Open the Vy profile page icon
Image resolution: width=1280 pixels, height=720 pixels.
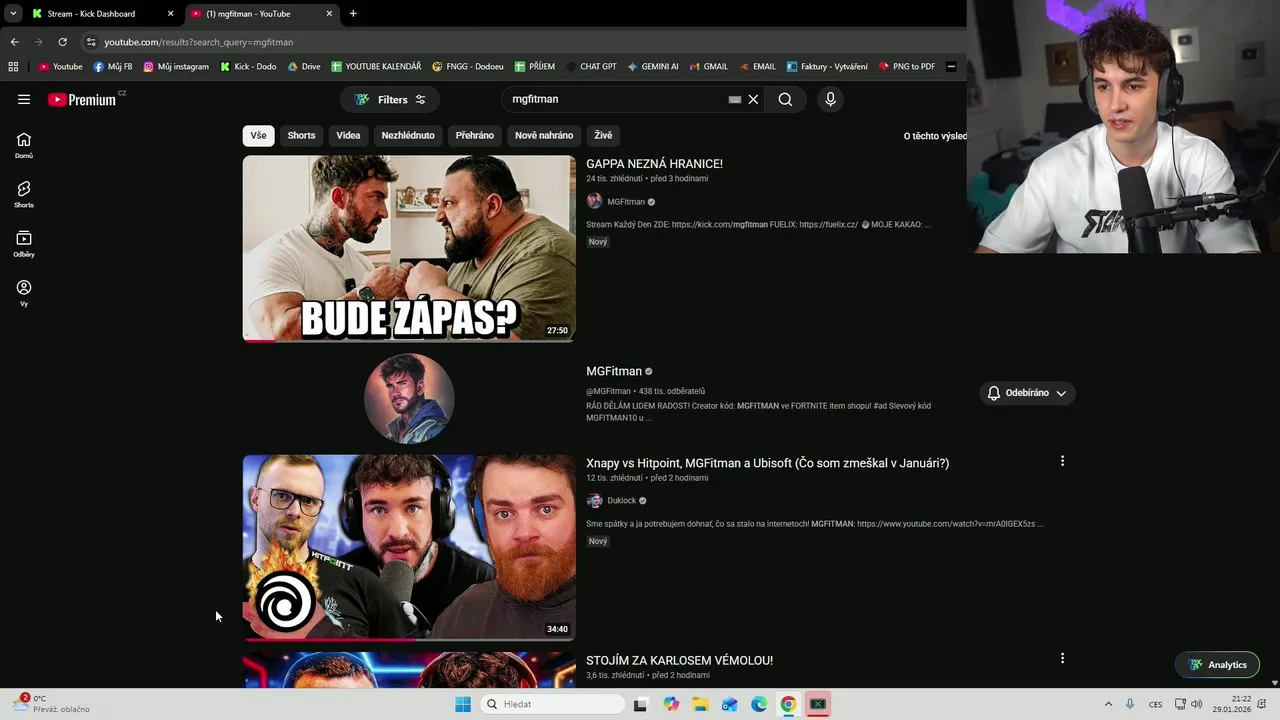tap(24, 293)
